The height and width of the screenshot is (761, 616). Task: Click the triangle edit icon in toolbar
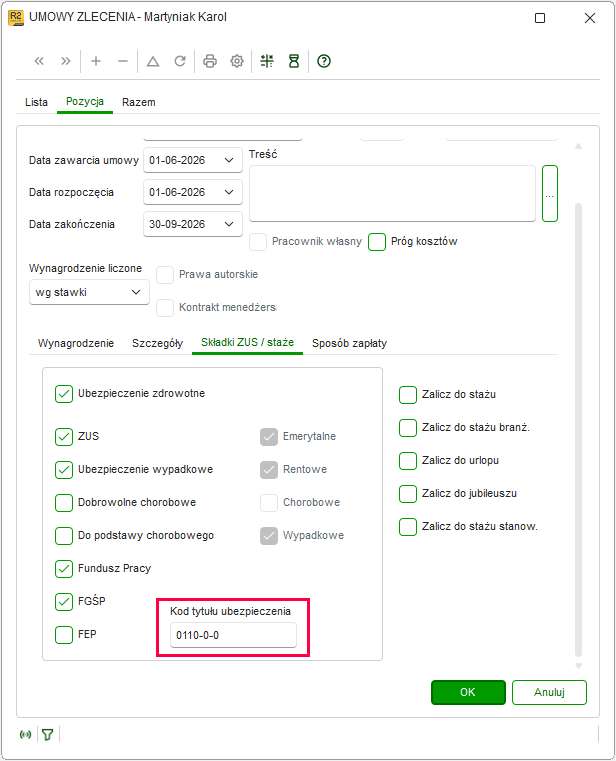click(153, 61)
